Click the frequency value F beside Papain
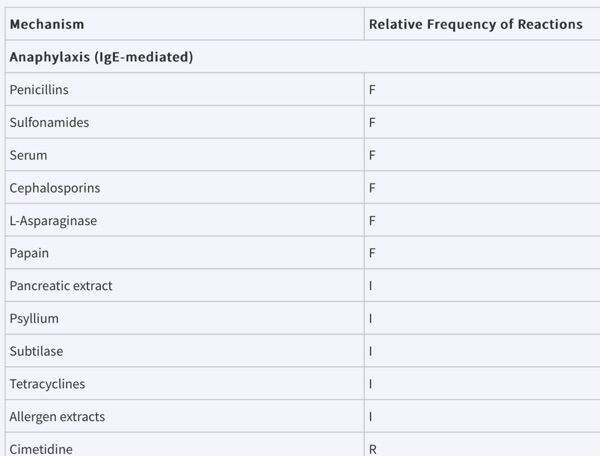Screen dimensions: 600x456 tap(372, 253)
